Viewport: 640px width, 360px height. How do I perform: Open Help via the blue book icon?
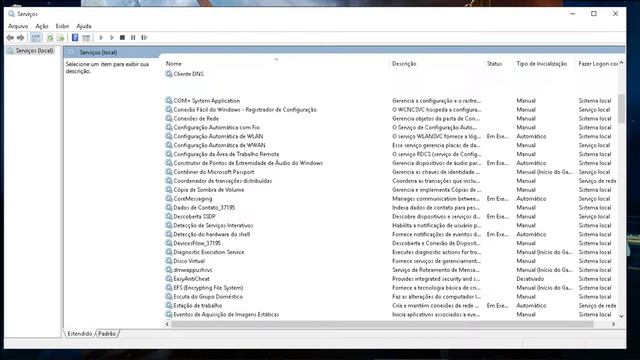[x=75, y=38]
